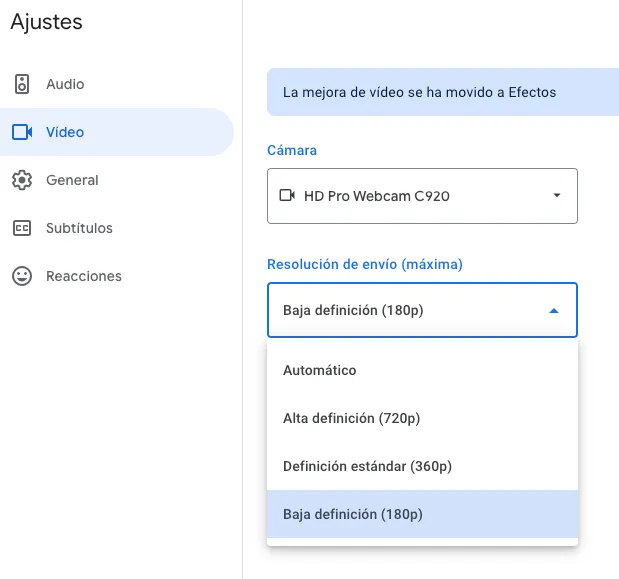Click the banner about video enhancement moved to Efectos
Screen dimensions: 619x579
[x=420, y=92]
